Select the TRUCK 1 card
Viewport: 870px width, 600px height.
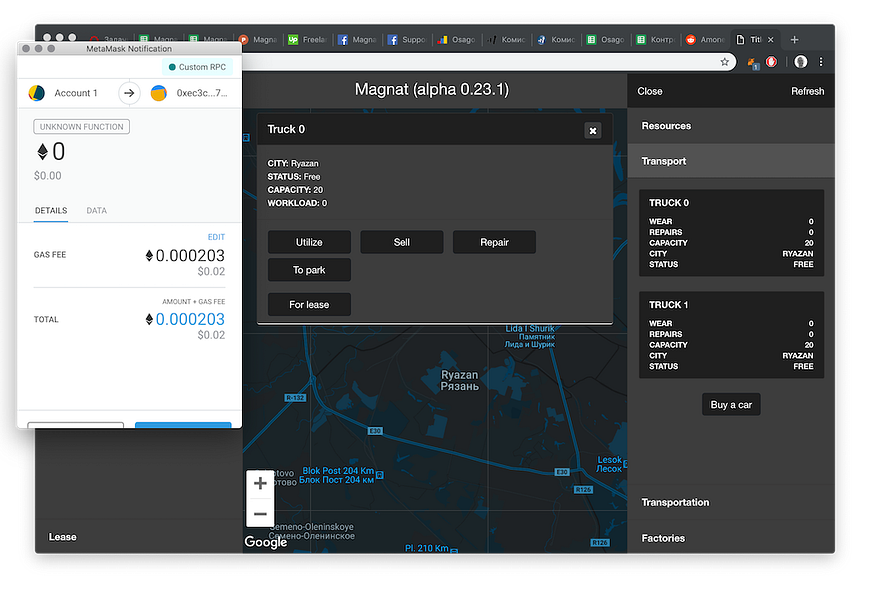(x=731, y=335)
